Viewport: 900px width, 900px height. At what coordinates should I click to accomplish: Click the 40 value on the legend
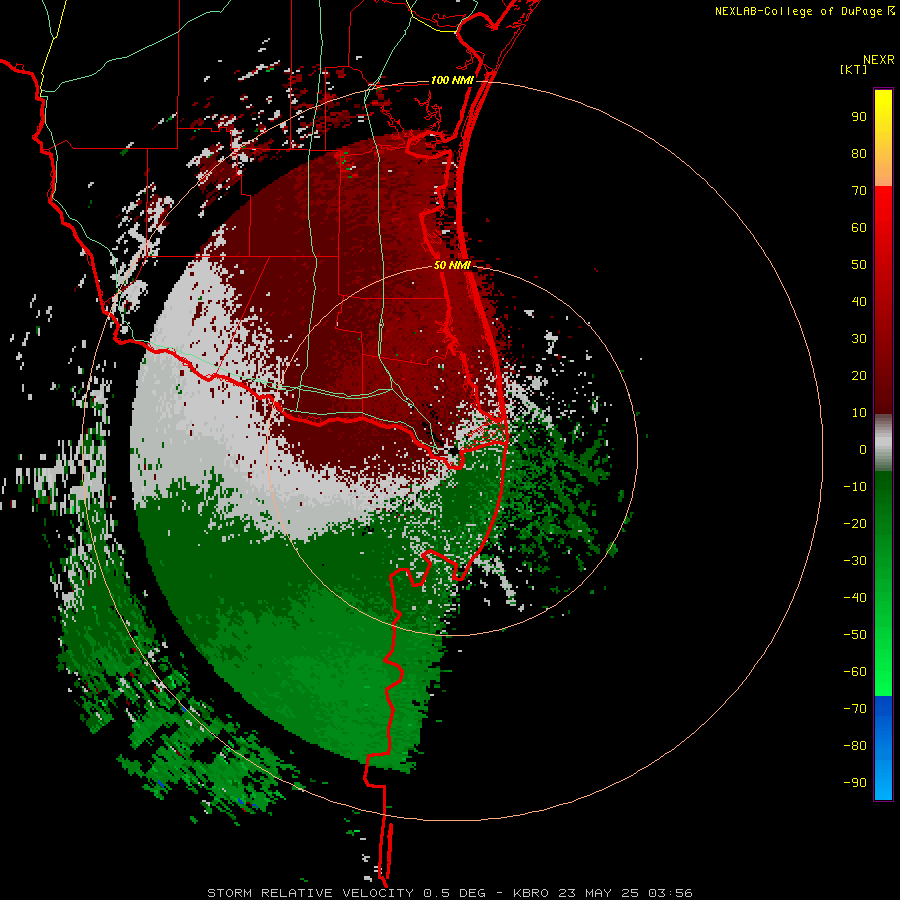pyautogui.click(x=859, y=302)
